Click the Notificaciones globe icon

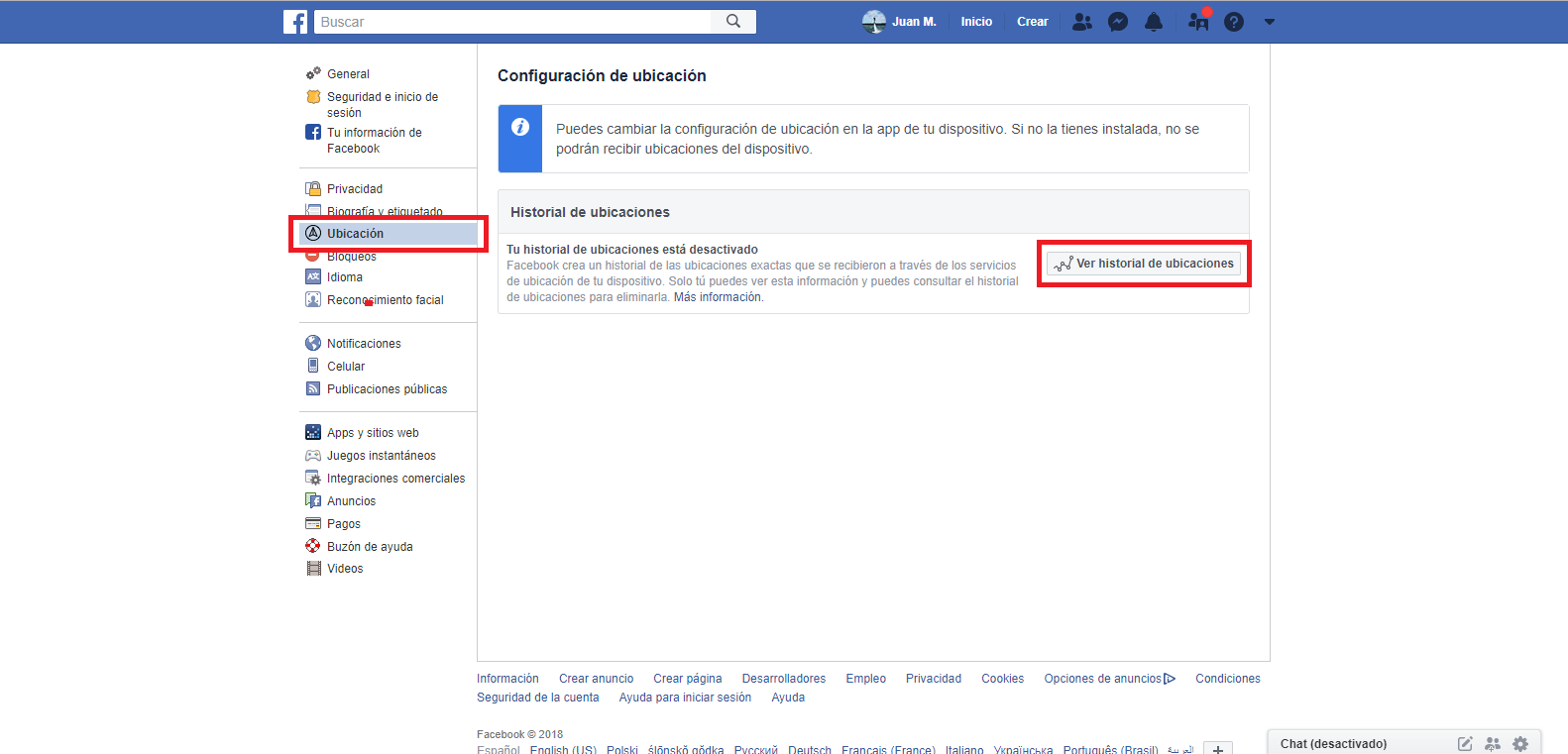313,343
